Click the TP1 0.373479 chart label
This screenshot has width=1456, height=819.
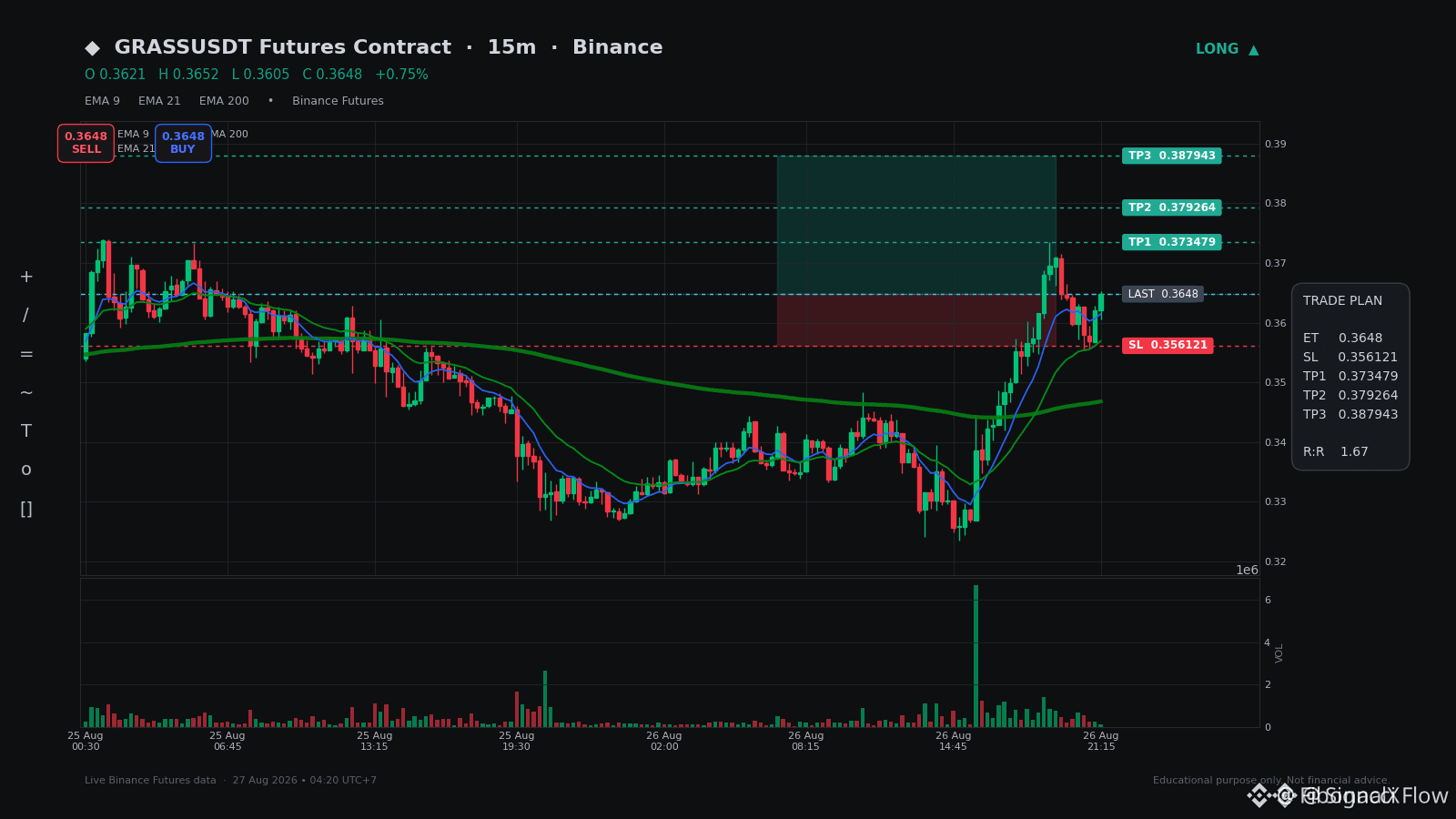click(1172, 242)
